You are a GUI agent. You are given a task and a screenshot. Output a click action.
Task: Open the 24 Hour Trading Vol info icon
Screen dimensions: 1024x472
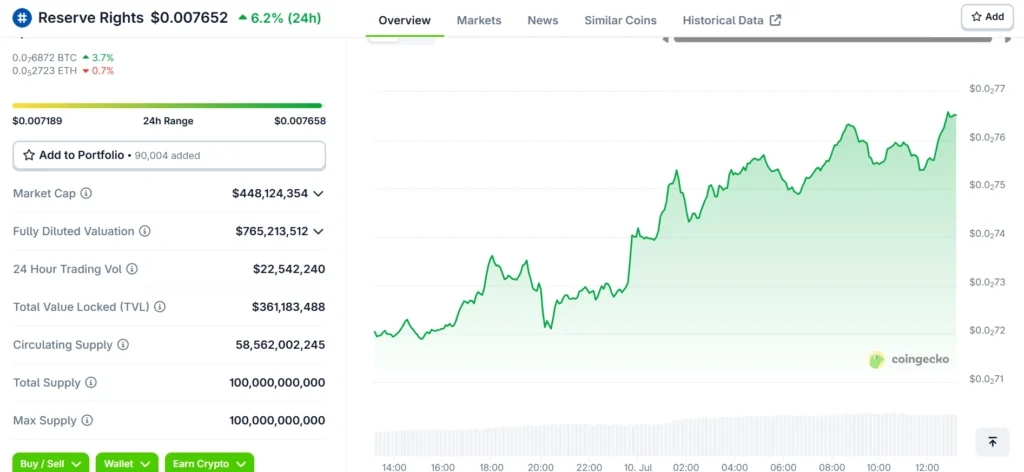131,269
